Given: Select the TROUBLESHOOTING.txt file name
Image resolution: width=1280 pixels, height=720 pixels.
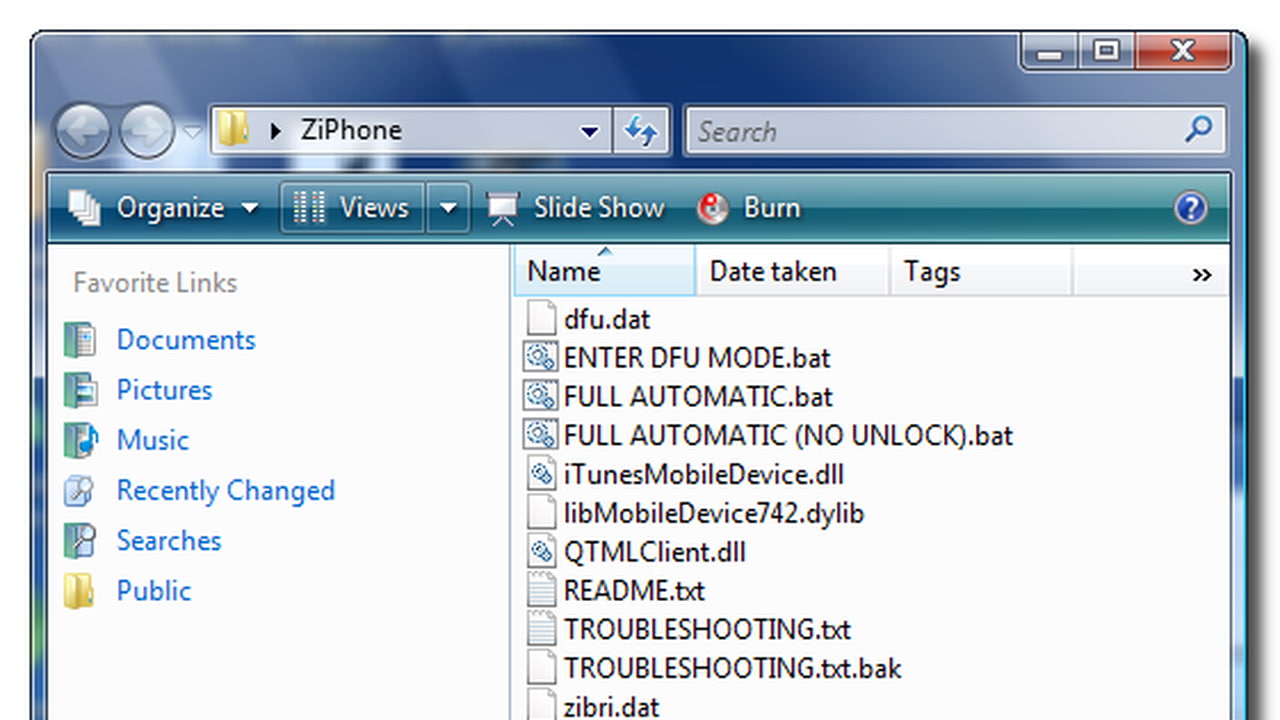Looking at the screenshot, I should pyautogui.click(x=707, y=630).
